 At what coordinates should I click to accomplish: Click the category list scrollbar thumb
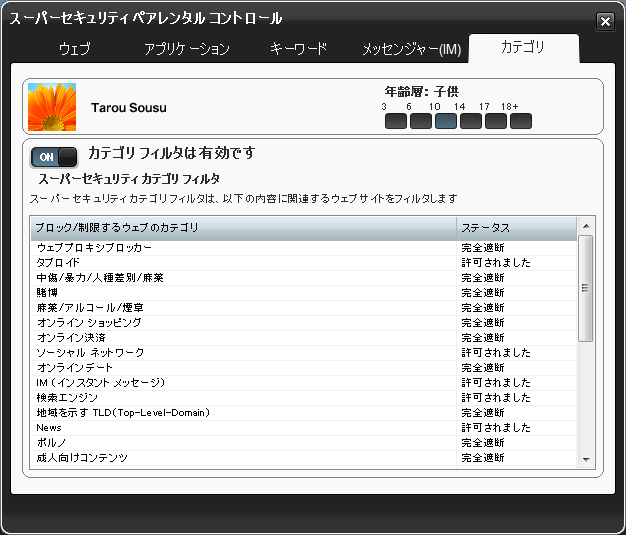pos(586,288)
